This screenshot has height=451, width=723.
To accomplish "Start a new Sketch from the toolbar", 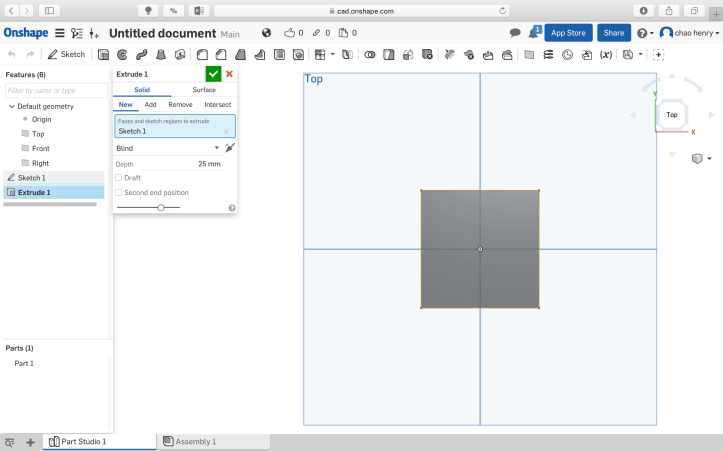I will 67,54.
